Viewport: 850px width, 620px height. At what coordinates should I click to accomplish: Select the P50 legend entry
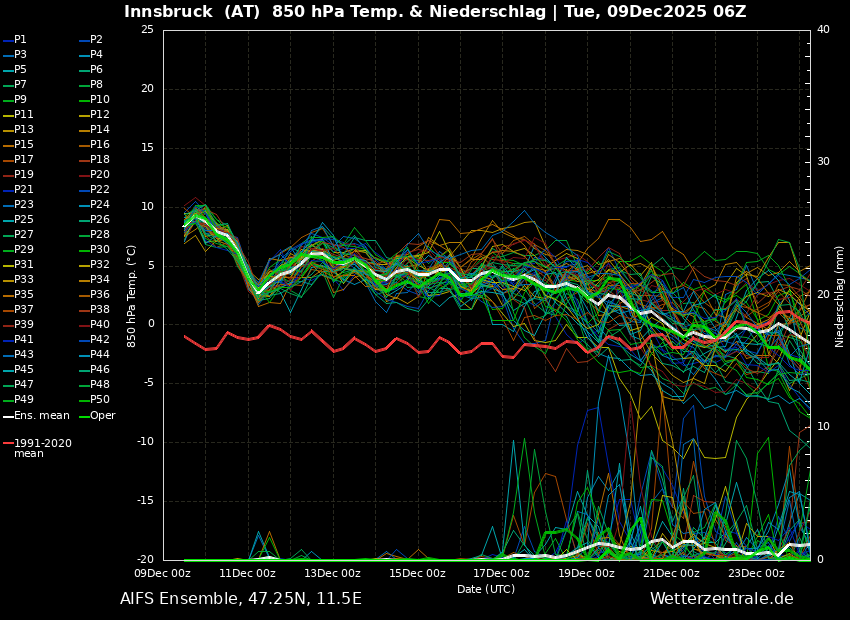[x=99, y=400]
